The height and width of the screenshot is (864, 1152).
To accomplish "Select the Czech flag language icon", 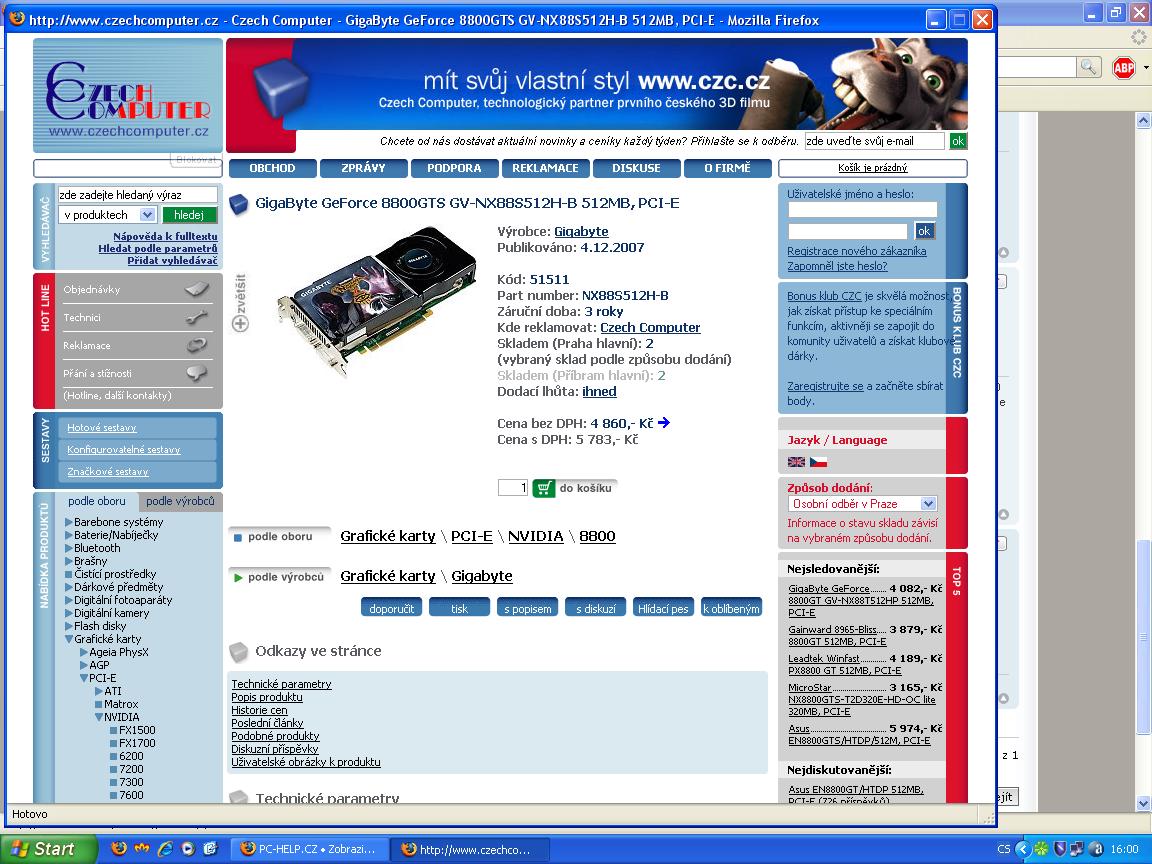I will [818, 461].
